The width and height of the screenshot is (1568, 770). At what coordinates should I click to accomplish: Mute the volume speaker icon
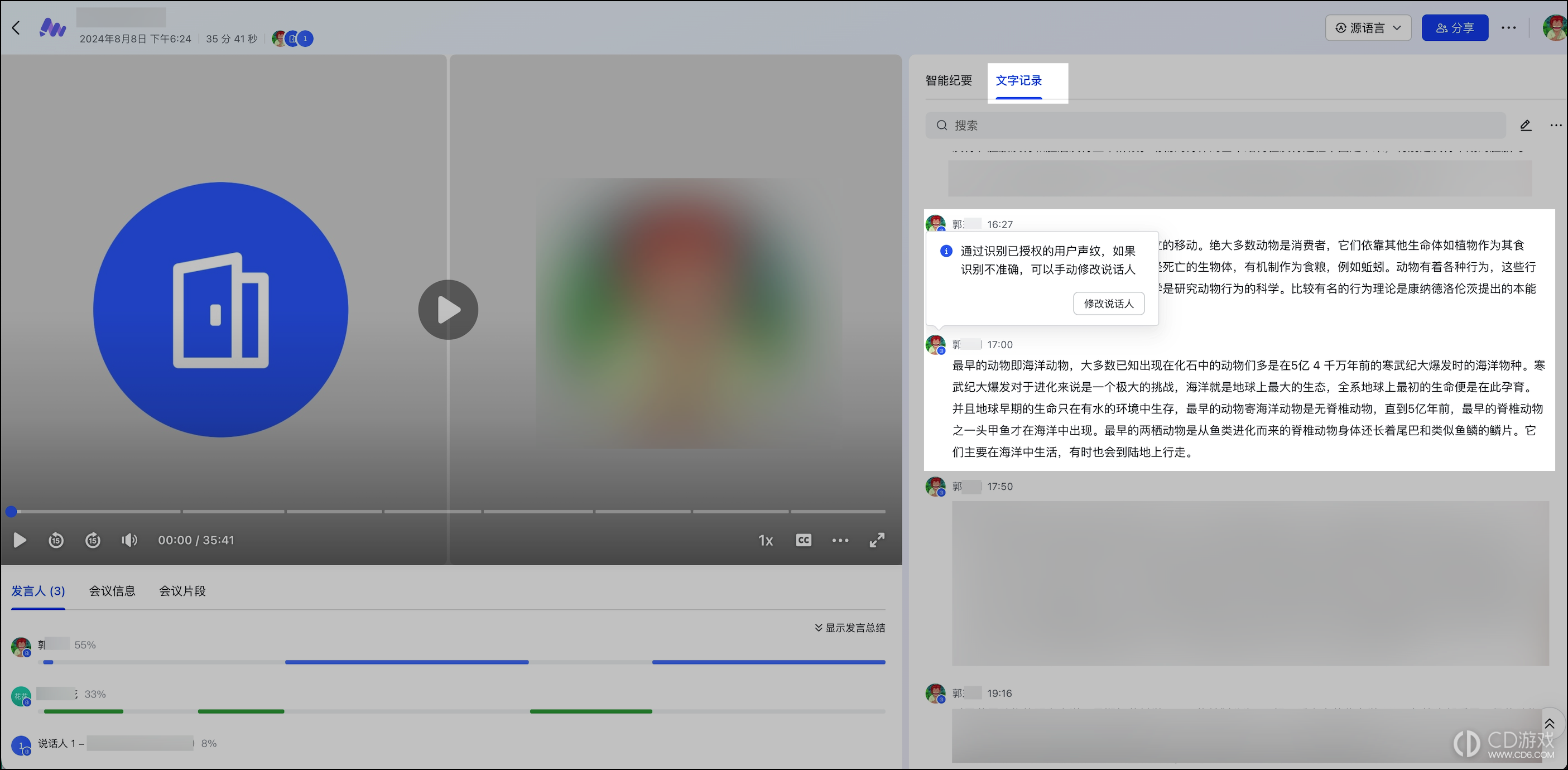(x=129, y=540)
